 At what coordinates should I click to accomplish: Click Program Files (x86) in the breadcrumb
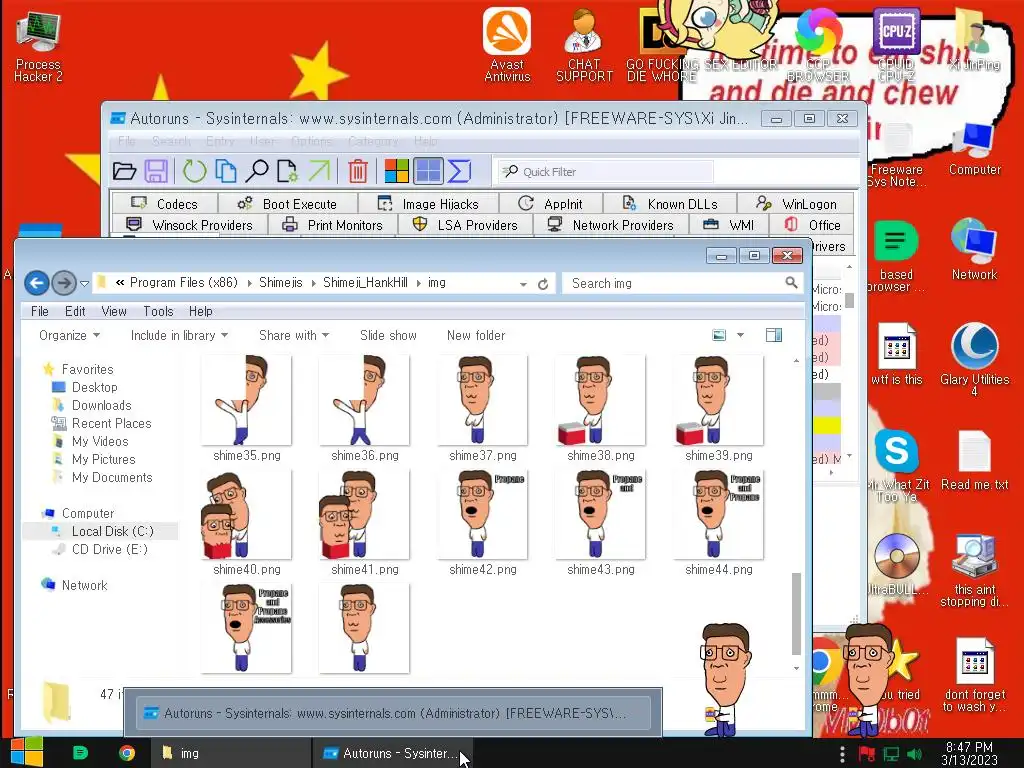(184, 283)
